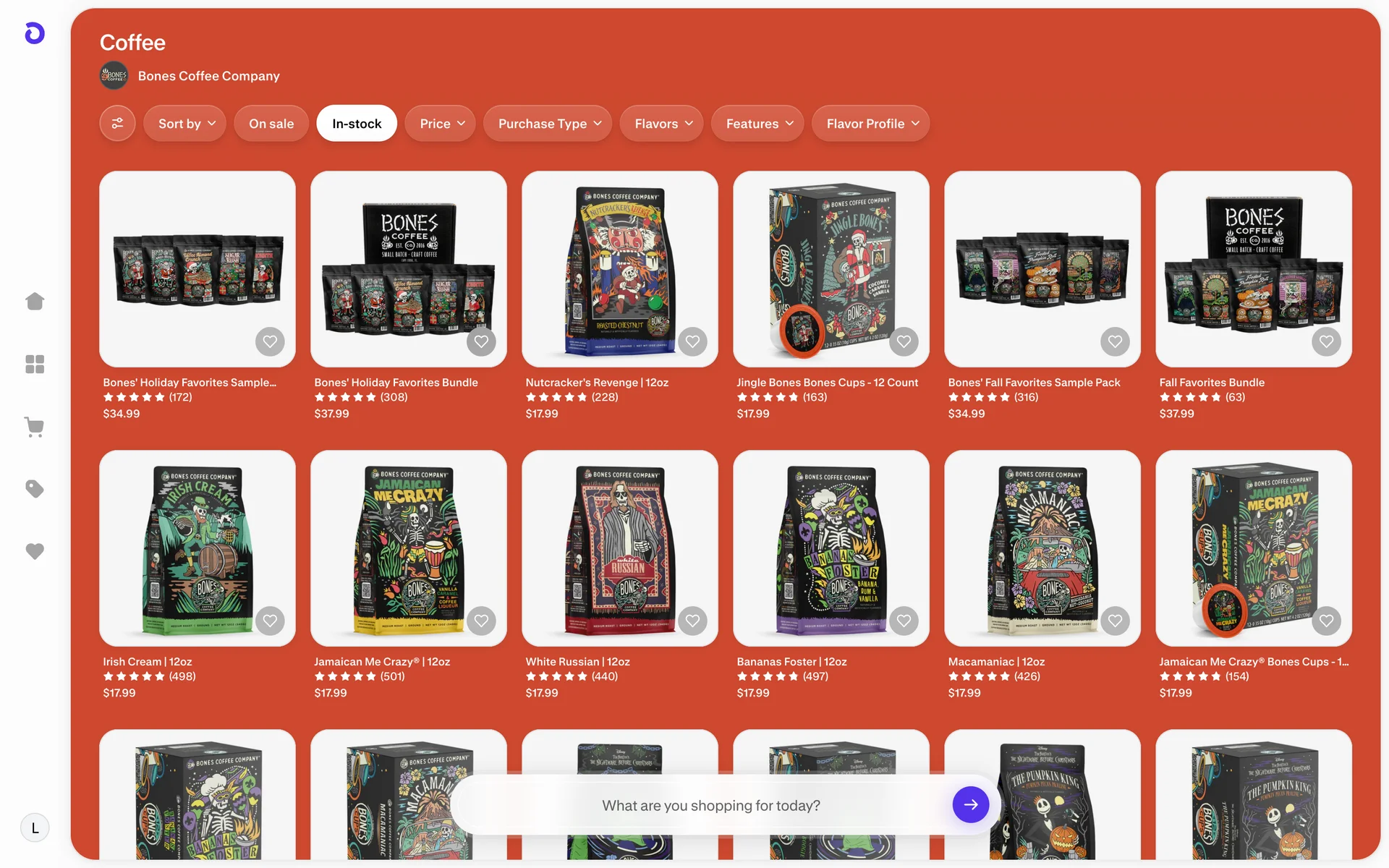Open the Purchase Type dropdown
Image resolution: width=1389 pixels, height=868 pixels.
548,124
